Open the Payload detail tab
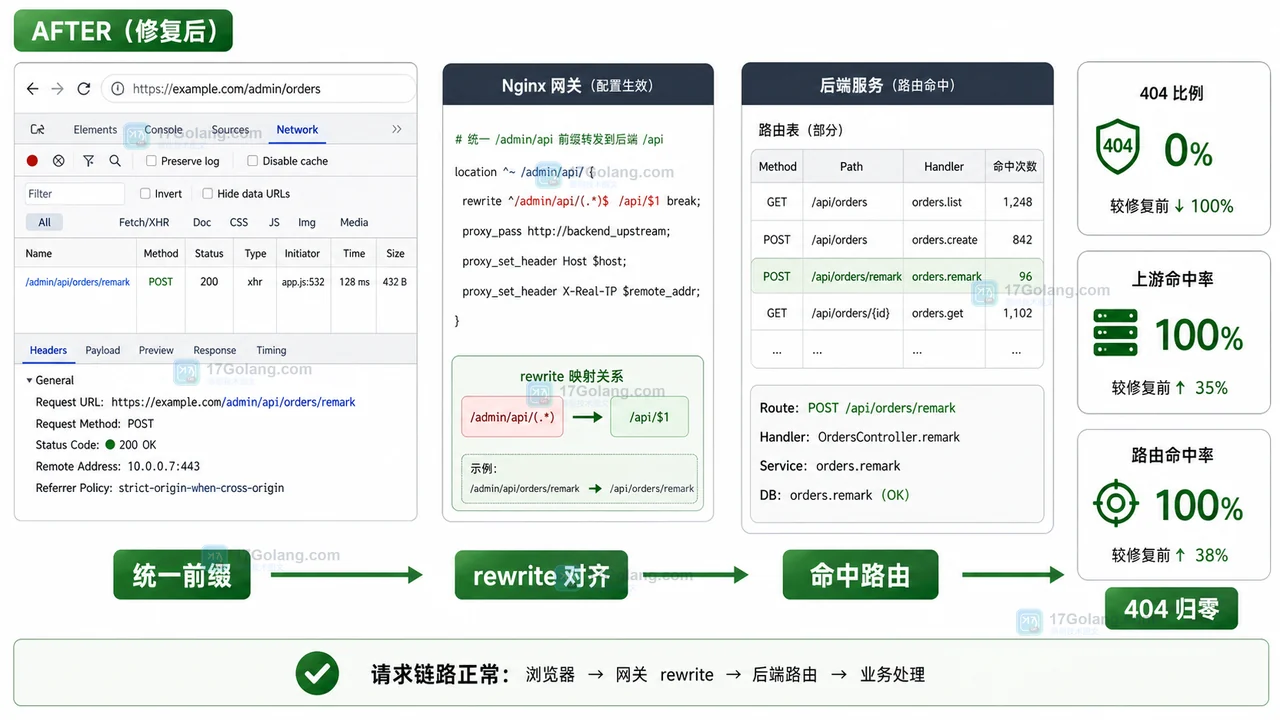Screen dimensions: 1280x720 (103, 351)
